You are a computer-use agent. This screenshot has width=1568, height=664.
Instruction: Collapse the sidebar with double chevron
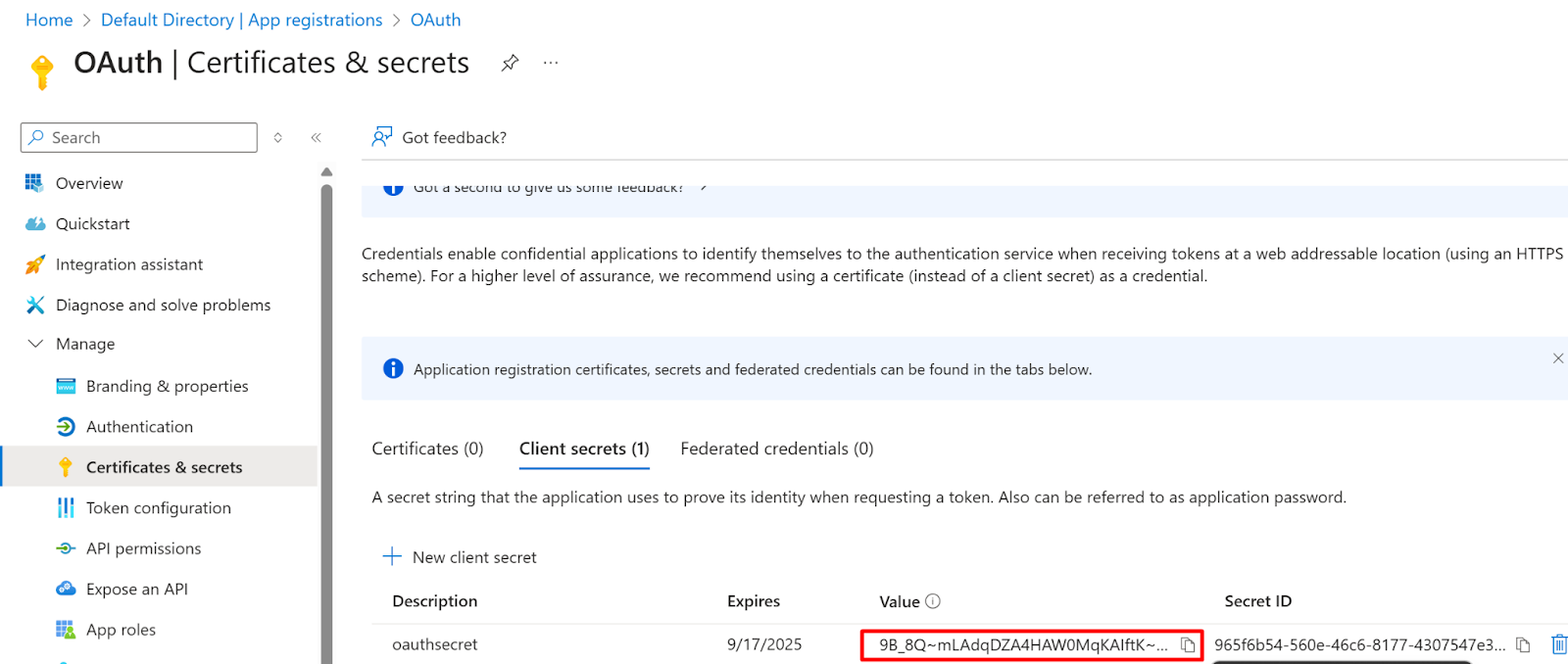pos(316,138)
